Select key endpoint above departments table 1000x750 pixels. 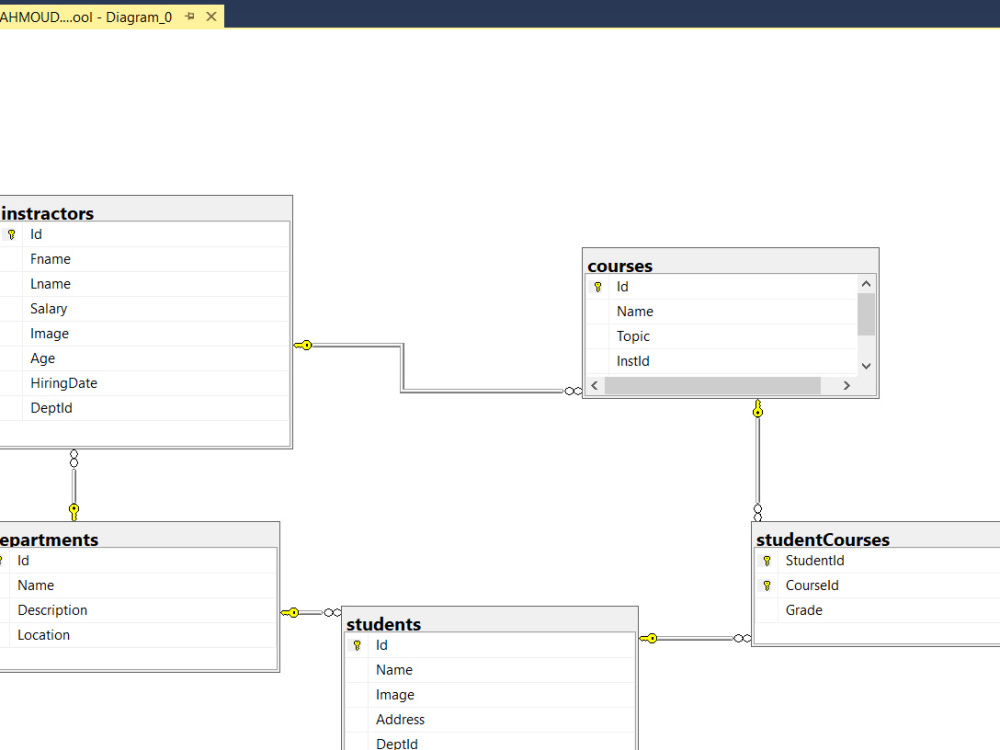click(74, 512)
